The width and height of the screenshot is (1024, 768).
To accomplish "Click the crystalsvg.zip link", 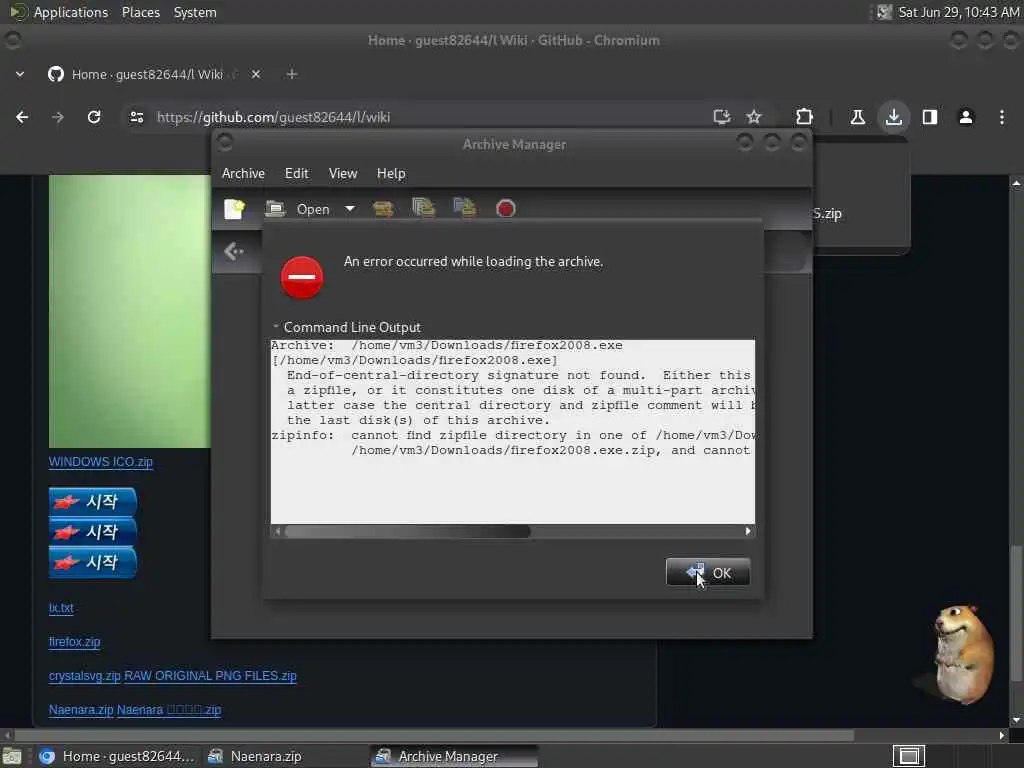I will click(85, 676).
